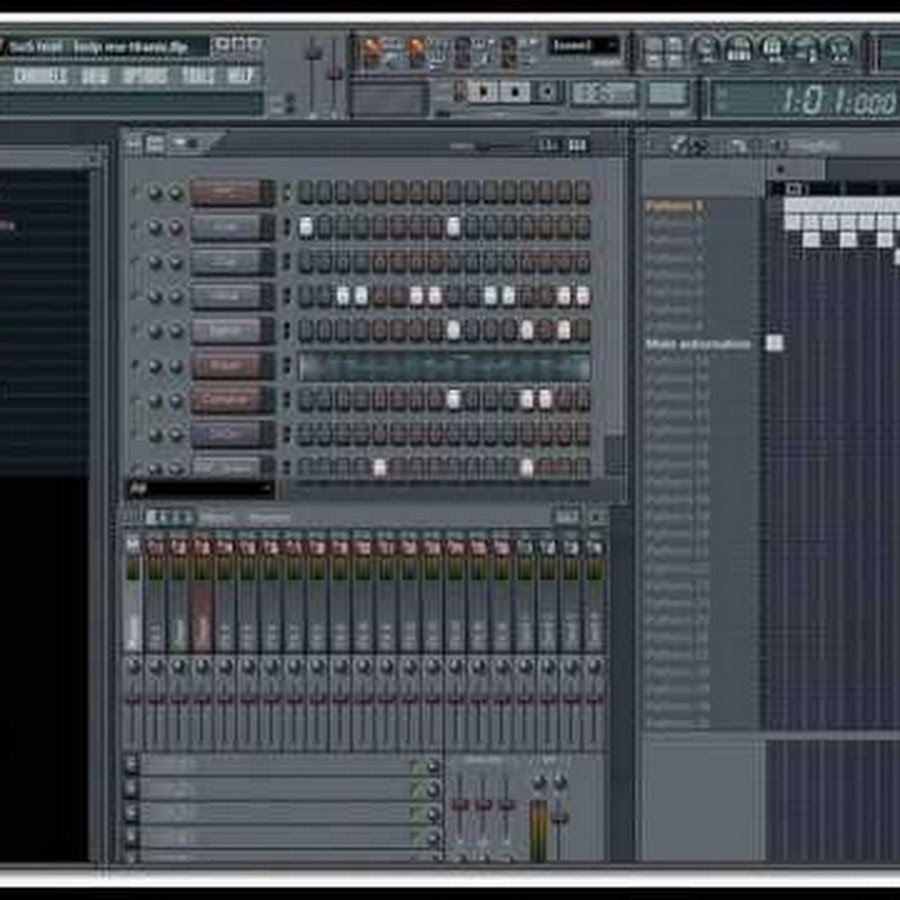Image resolution: width=900 pixels, height=900 pixels.
Task: Click the first channel name button in step sequencer
Action: [231, 192]
